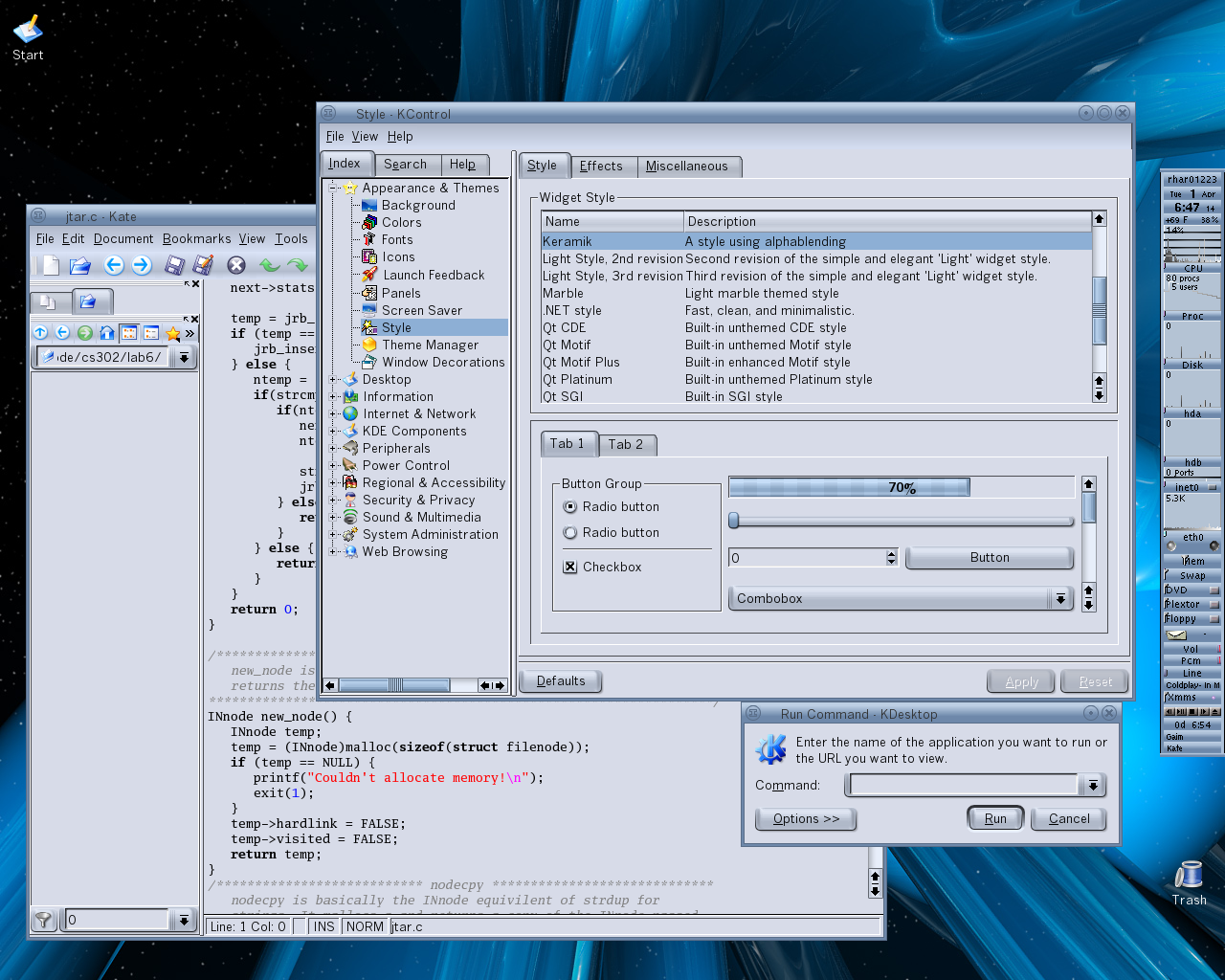Viewport: 1225px width, 980px height.
Task: Expand the Peripherals tree node
Action: tap(333, 448)
